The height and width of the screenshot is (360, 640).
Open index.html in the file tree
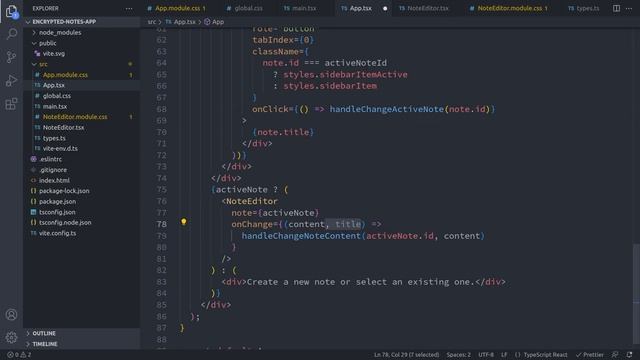[82, 180]
